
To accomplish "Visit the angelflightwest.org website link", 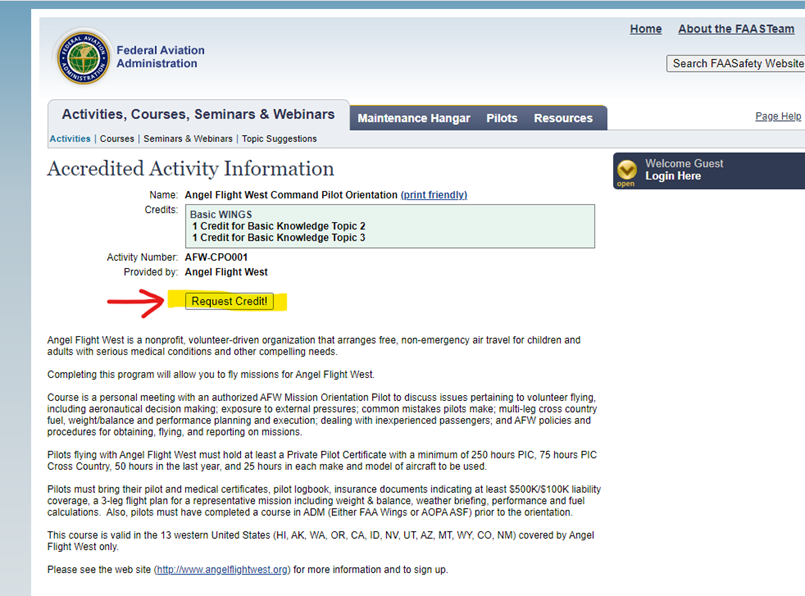I will pyautogui.click(x=222, y=570).
